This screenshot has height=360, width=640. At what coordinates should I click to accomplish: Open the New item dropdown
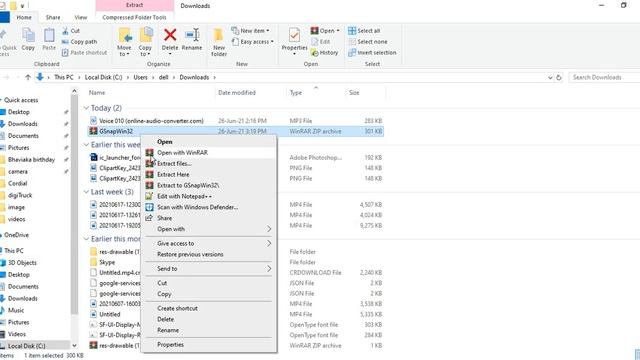click(250, 31)
